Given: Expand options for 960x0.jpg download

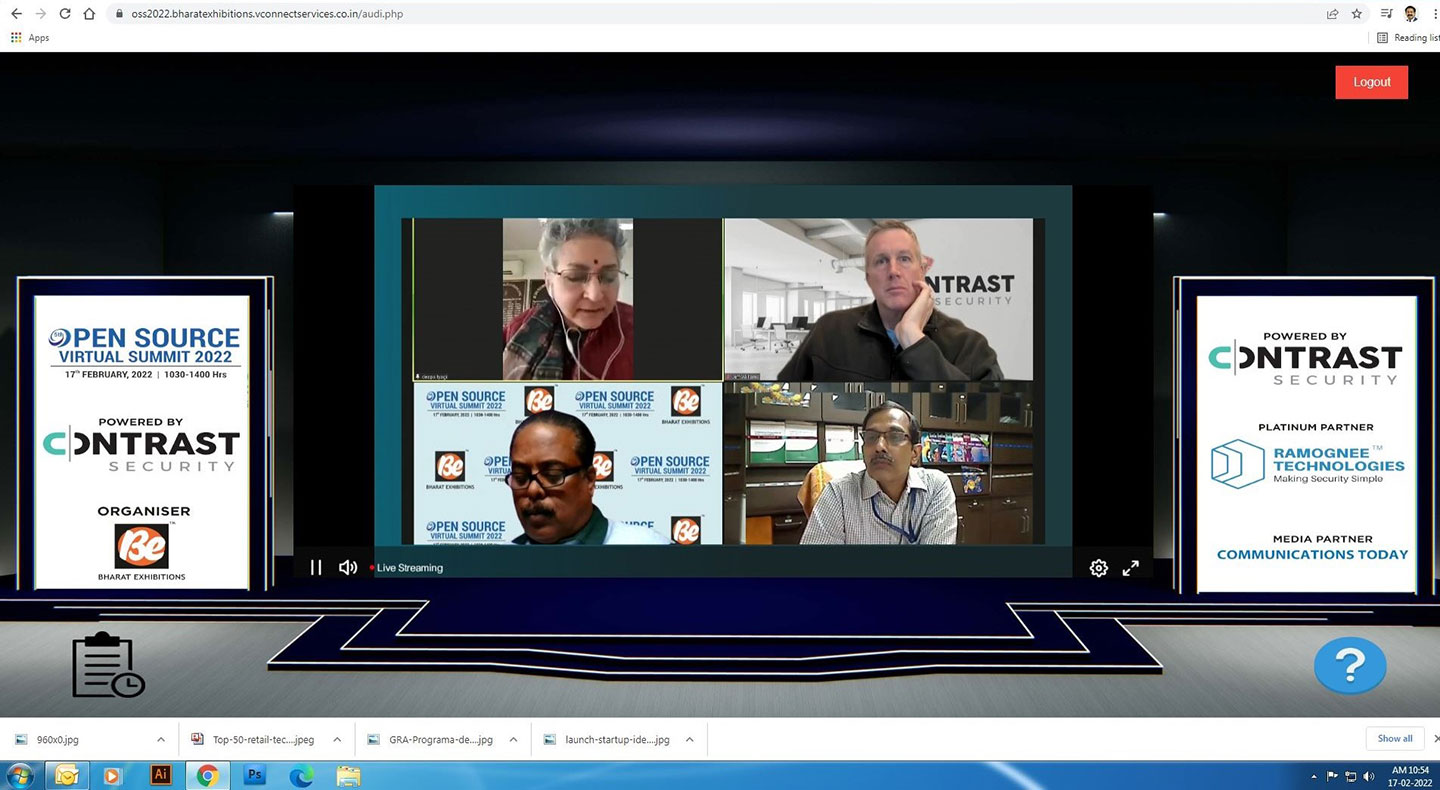Looking at the screenshot, I should [x=161, y=740].
